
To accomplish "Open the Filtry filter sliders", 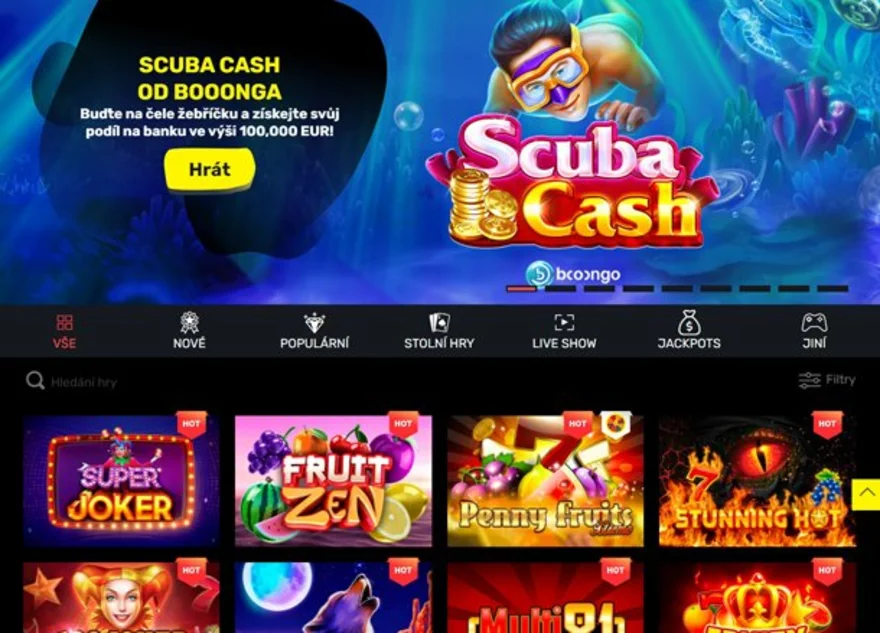I will tap(827, 380).
